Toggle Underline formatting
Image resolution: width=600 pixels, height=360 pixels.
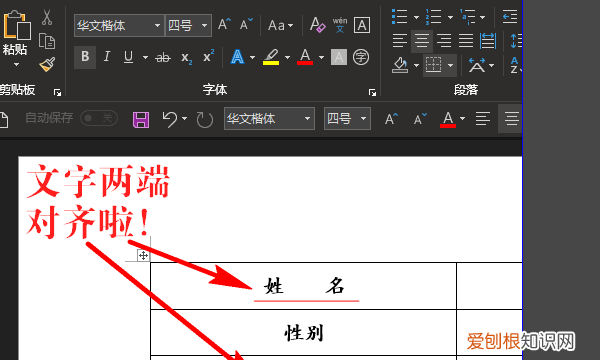129,57
